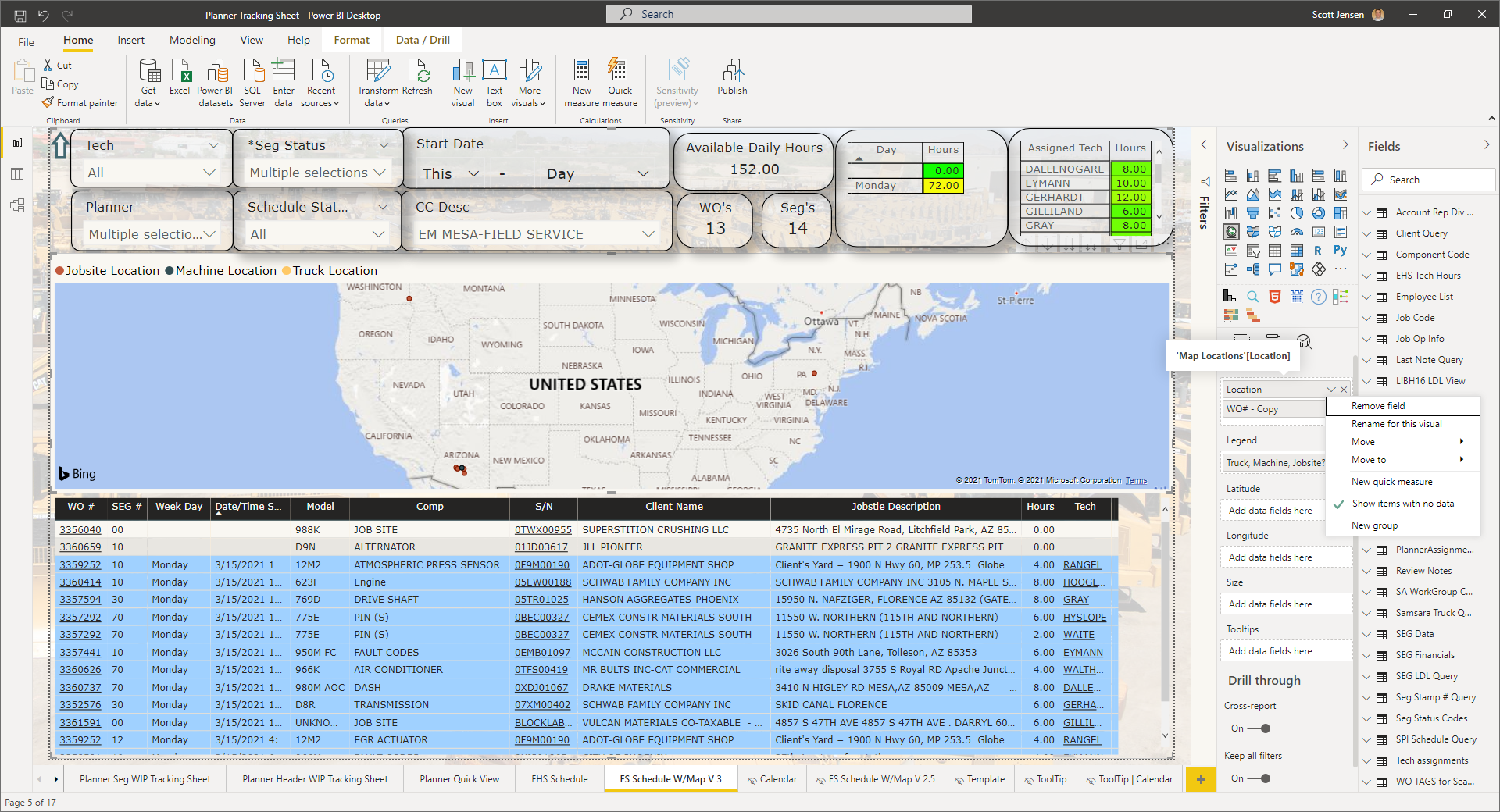Open the Tech slicer dropdown
1500x812 pixels.
pyautogui.click(x=152, y=173)
